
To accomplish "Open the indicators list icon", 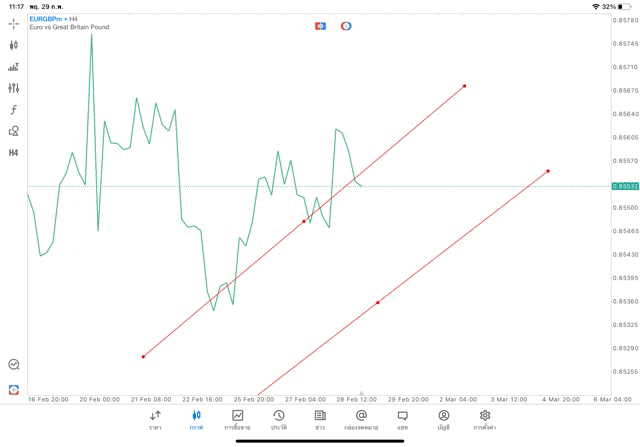I will coord(14,67).
